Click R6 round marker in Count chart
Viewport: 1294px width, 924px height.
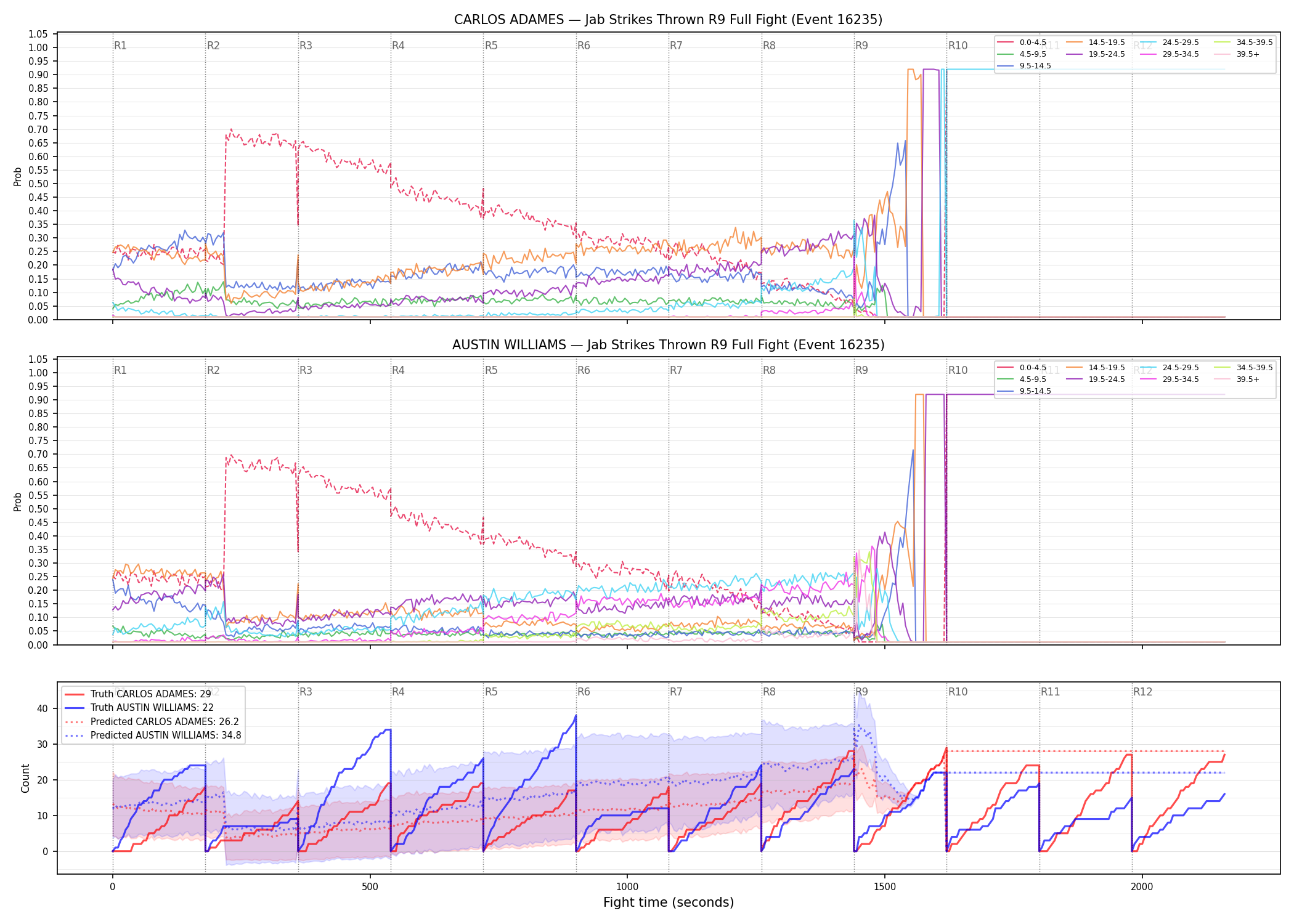584,692
